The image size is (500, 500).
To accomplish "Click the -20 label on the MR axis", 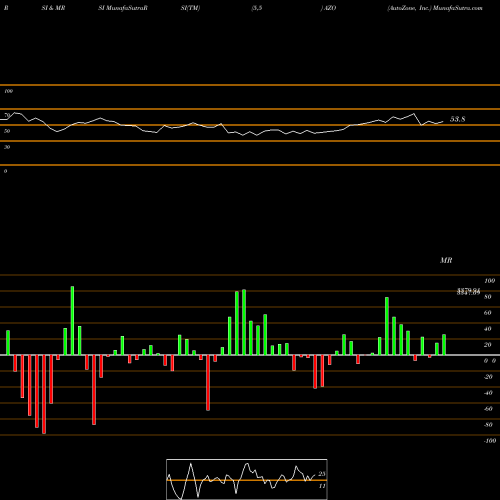I will (488, 377).
